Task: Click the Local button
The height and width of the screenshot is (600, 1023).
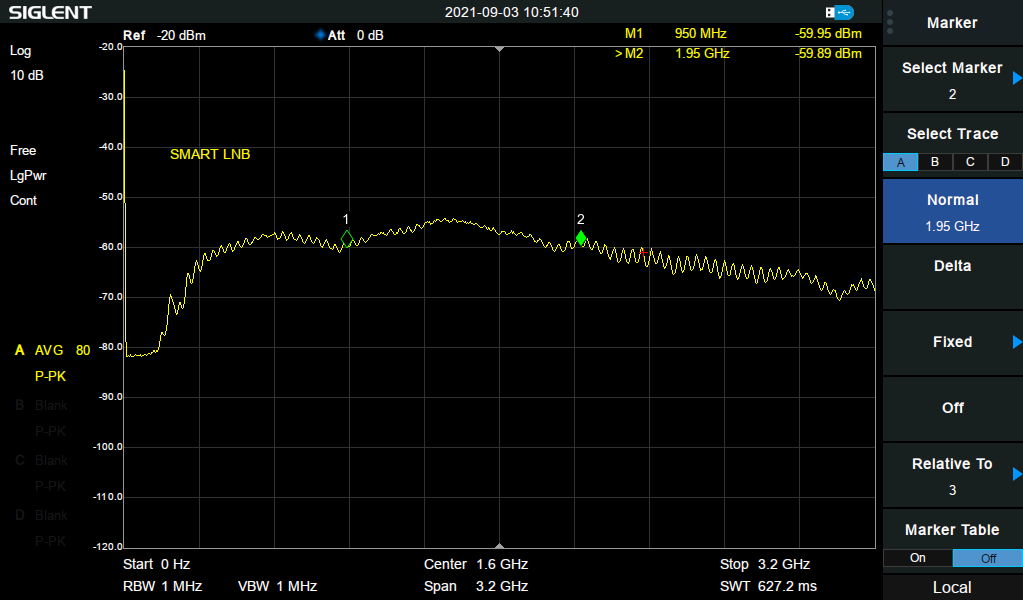Action: [x=953, y=588]
